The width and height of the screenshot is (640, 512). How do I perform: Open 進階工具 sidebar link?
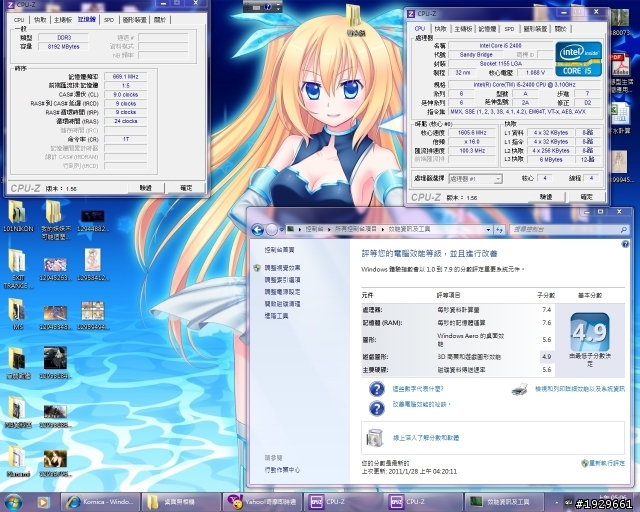276,316
